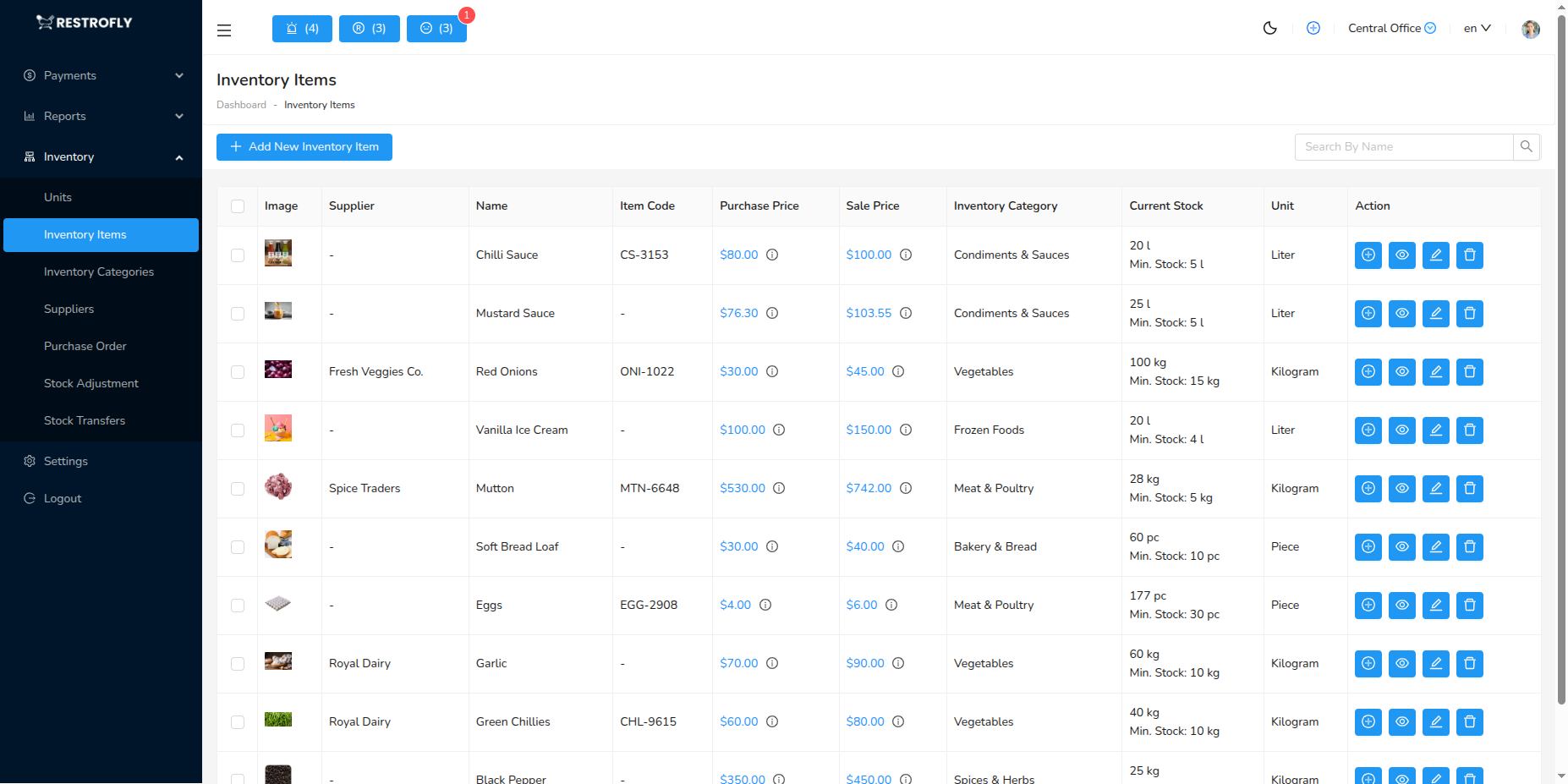Open the language dropdown
The image size is (1568, 784).
pyautogui.click(x=1477, y=29)
